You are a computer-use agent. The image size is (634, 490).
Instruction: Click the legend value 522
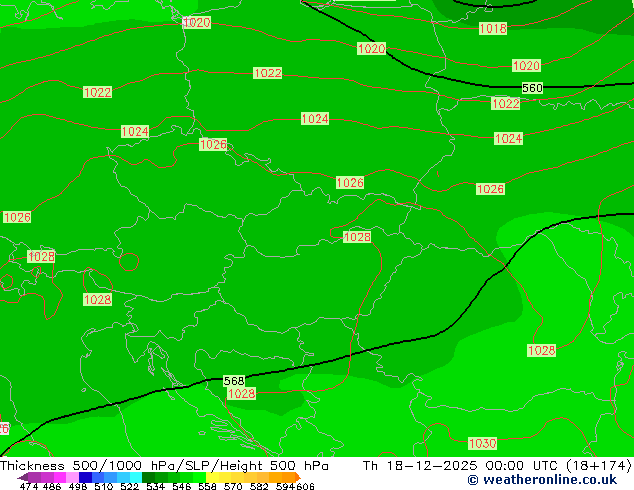point(129,486)
